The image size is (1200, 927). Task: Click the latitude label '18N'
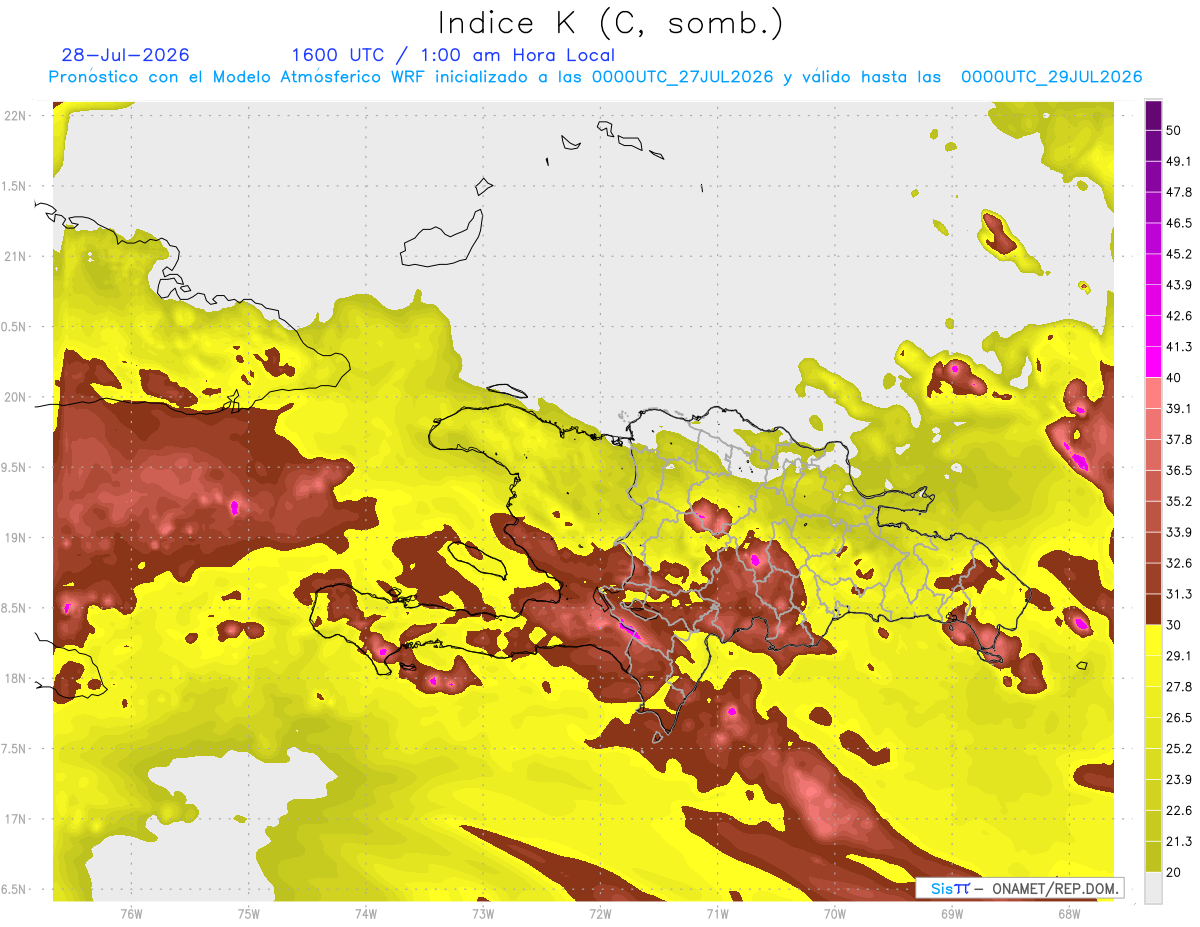click(x=15, y=679)
